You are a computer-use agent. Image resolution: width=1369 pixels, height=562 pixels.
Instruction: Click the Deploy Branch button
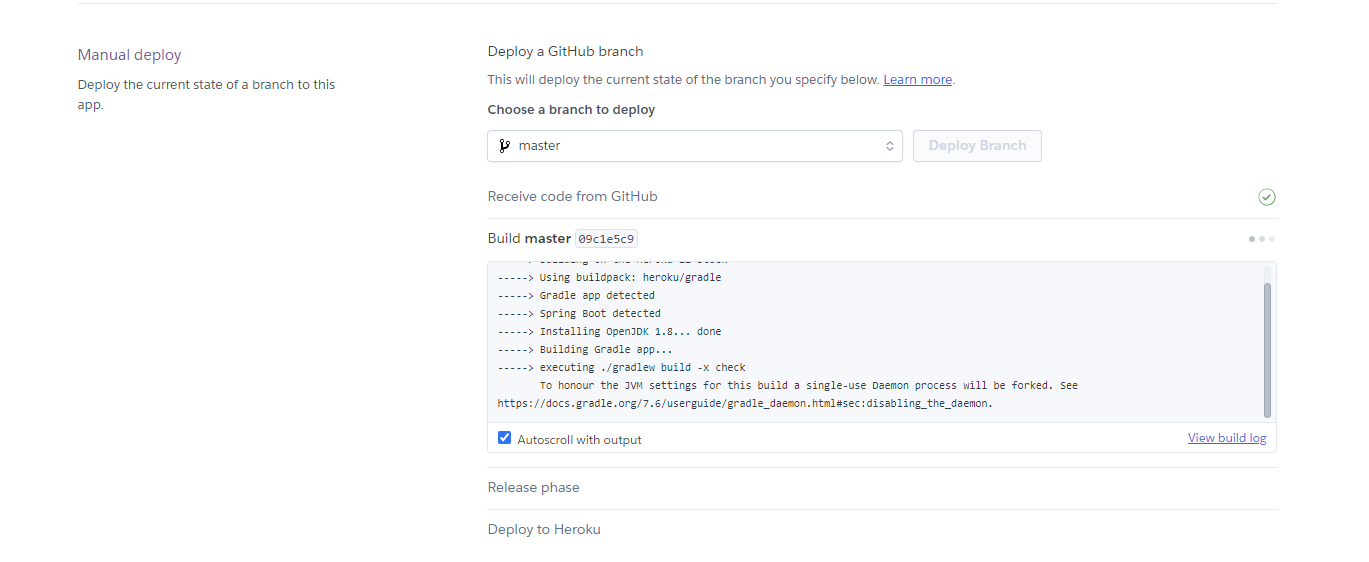tap(977, 146)
